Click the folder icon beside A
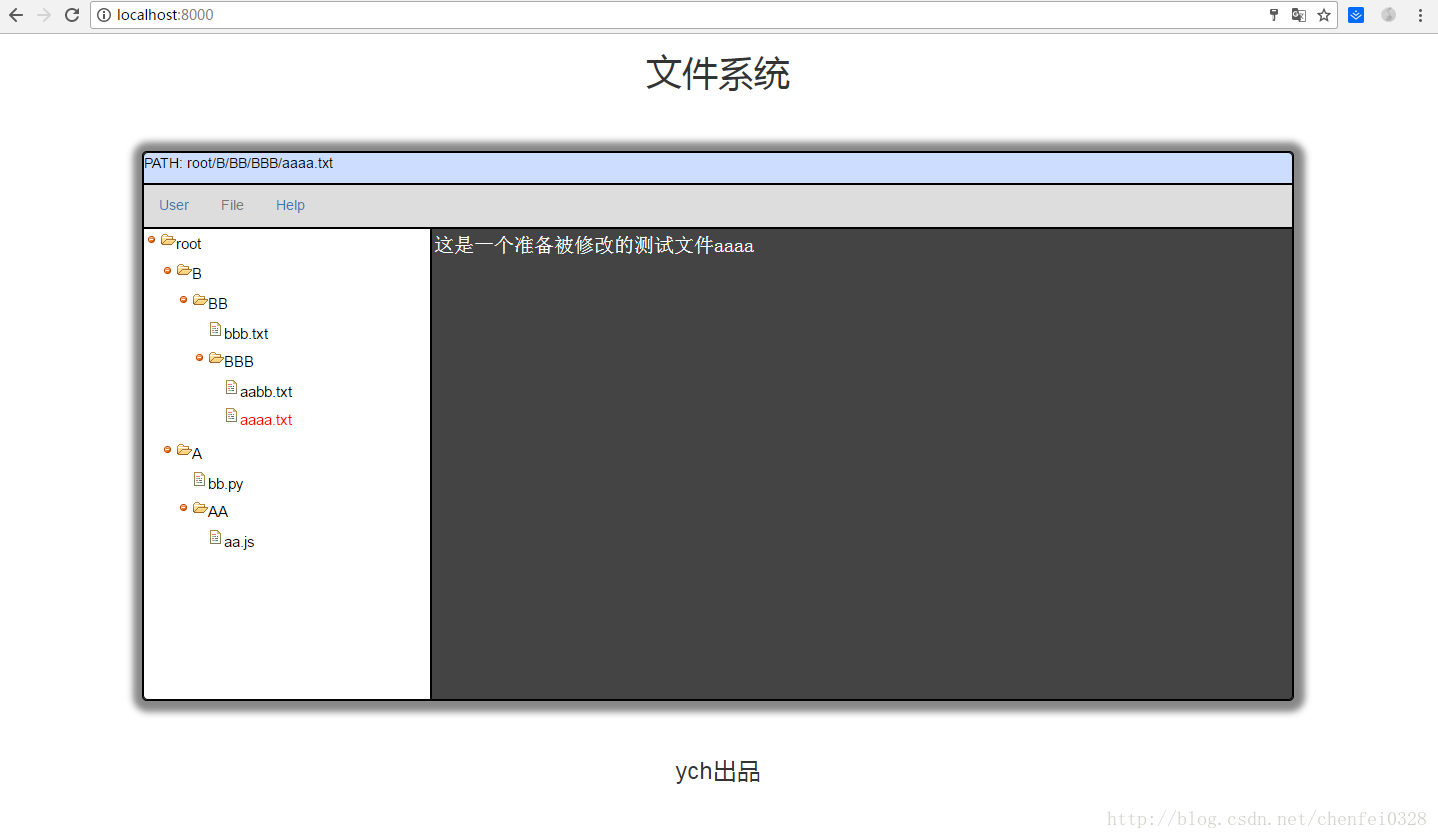 (184, 450)
